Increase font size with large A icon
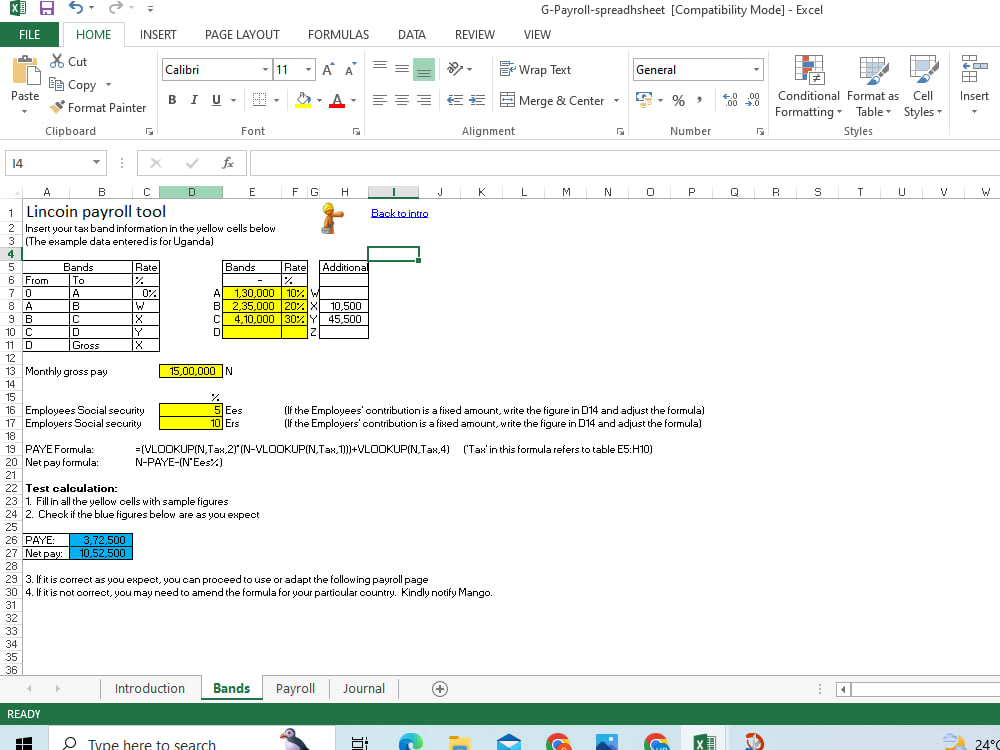1000x750 pixels. click(x=328, y=70)
